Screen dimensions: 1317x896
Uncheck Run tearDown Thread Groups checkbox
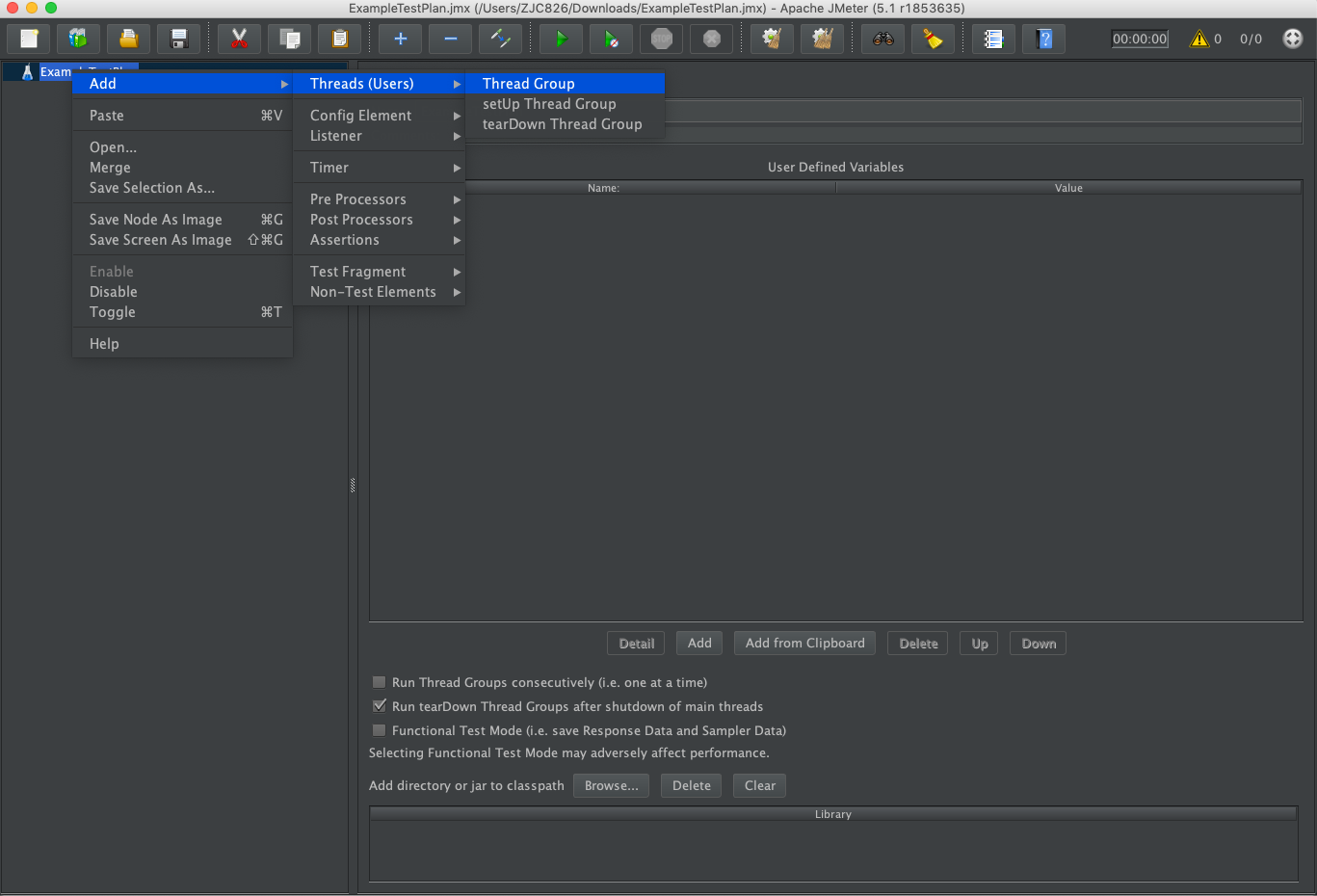[x=380, y=706]
